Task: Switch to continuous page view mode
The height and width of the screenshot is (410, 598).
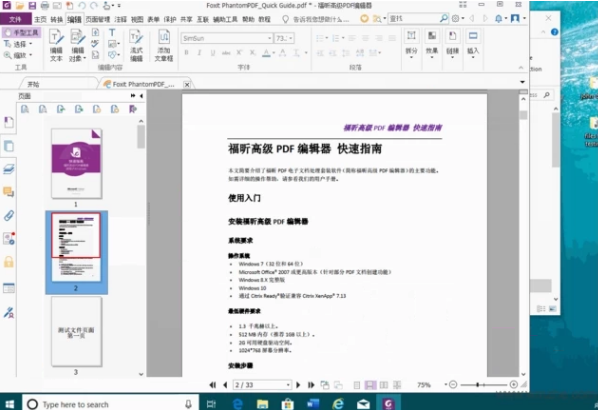Action: (x=370, y=385)
